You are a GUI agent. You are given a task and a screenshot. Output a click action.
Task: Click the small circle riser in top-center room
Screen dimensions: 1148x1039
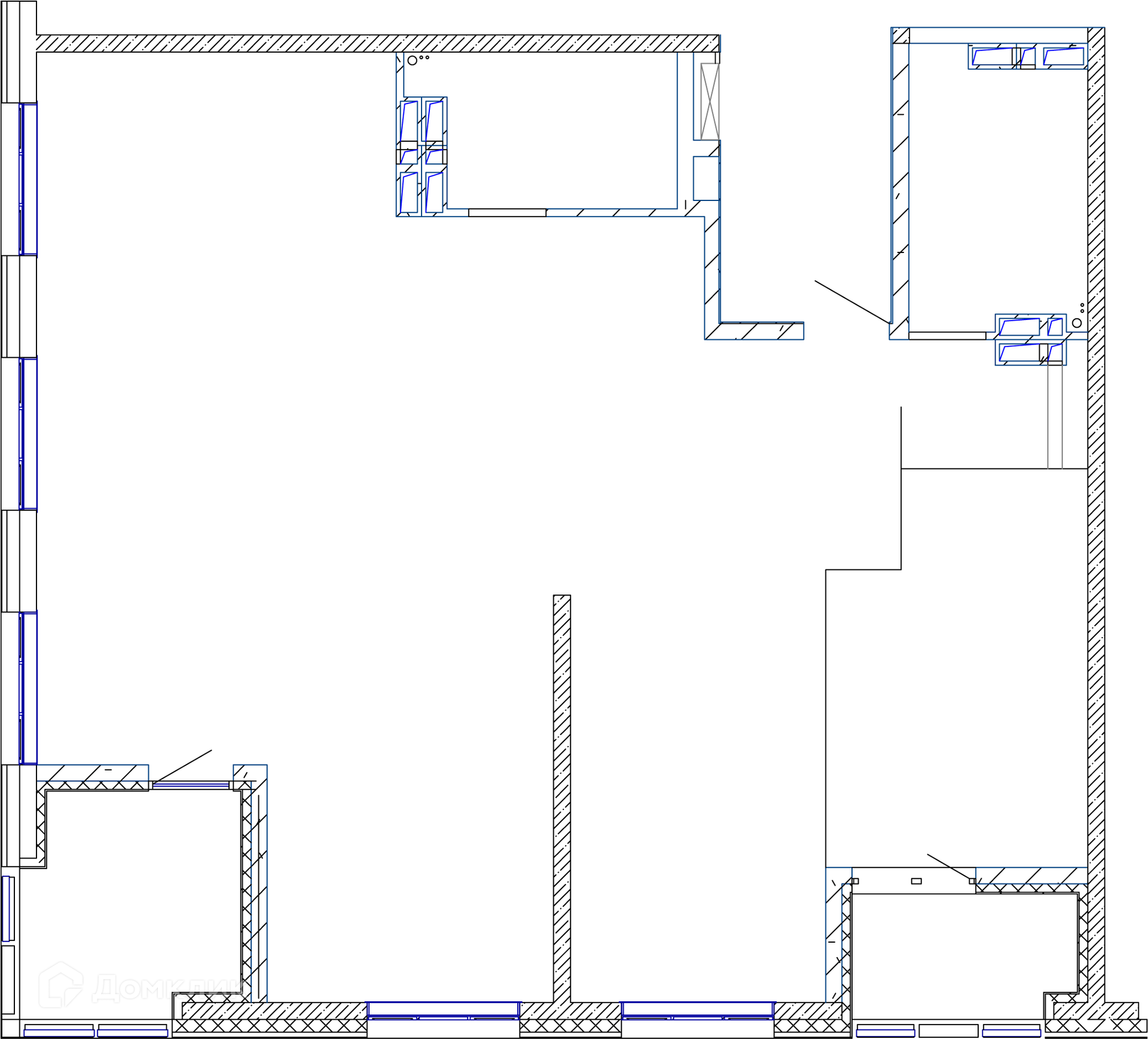412,60
